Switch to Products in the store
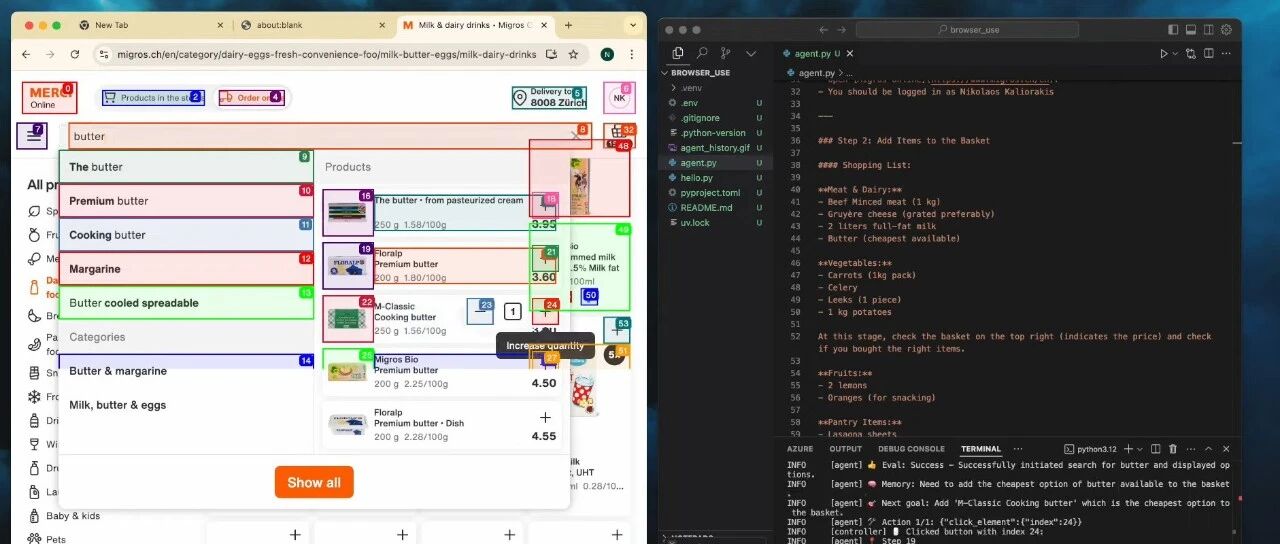 (153, 98)
